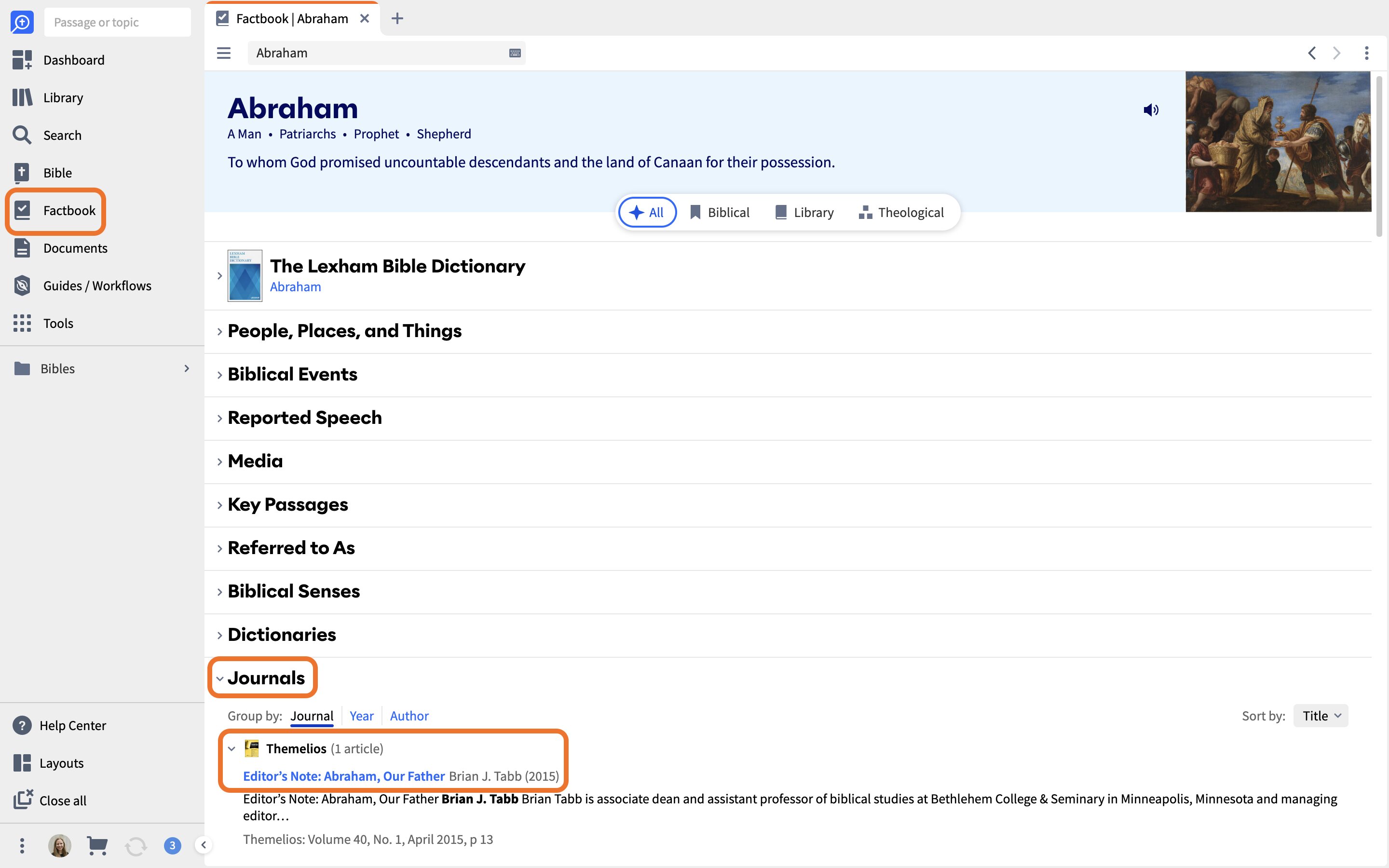
Task: Group journals by Year
Action: click(362, 716)
